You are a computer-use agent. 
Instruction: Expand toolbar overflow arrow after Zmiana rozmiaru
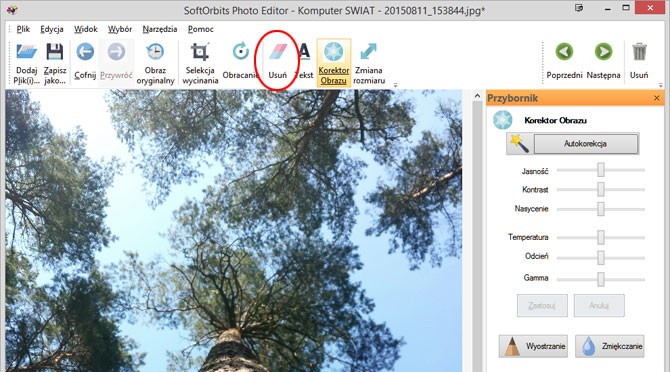coord(395,85)
